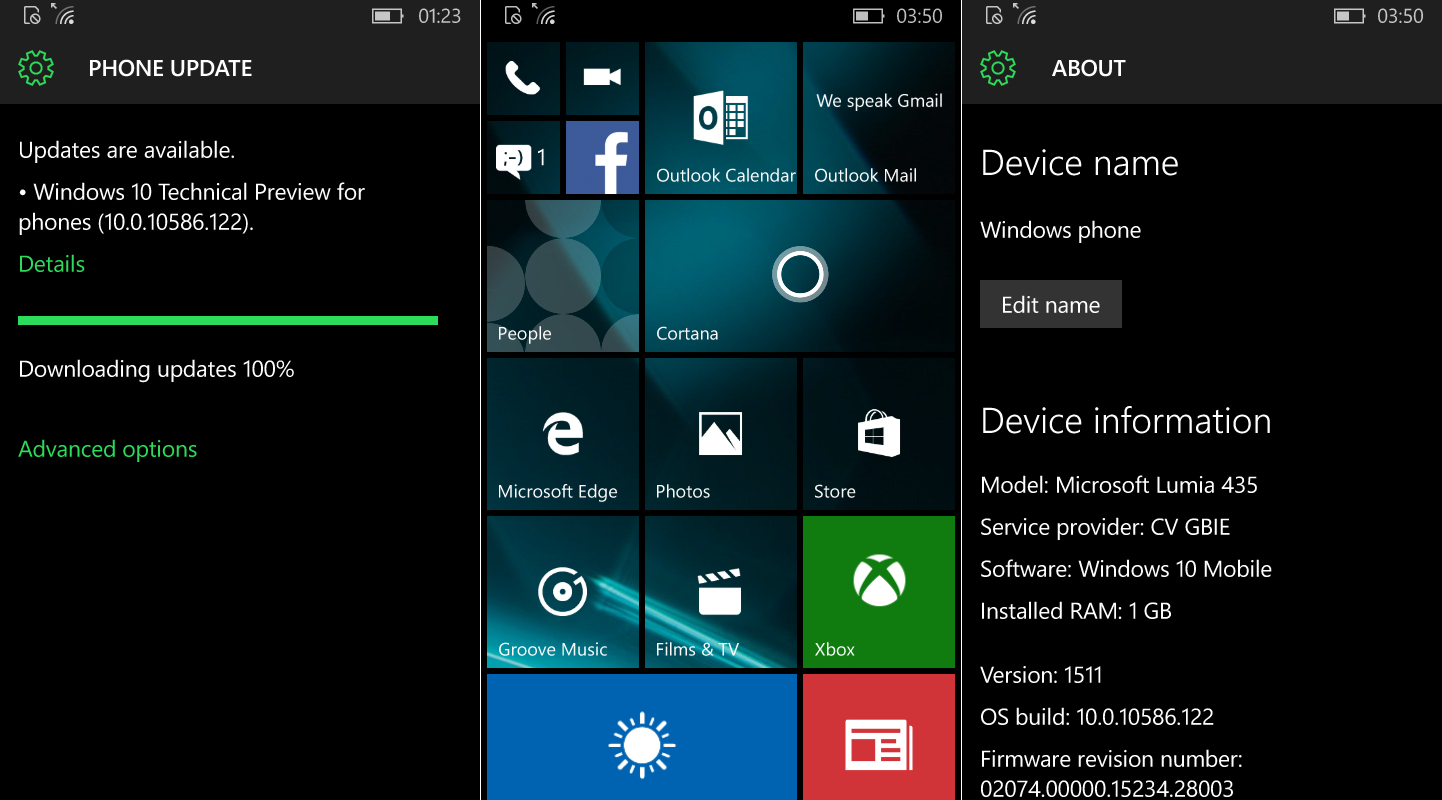Tap the 03:50 clock on About screen
Viewport: 1442px width, 800px height.
point(1401,16)
